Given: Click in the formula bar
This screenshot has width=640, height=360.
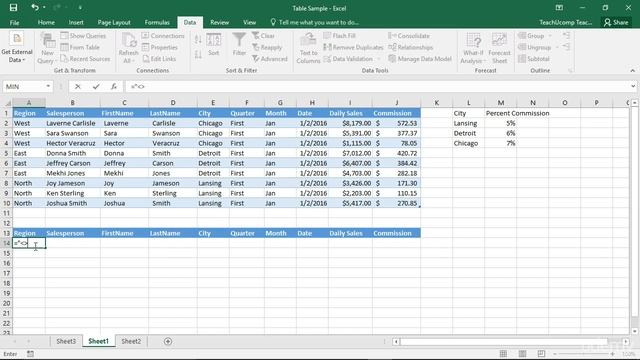Looking at the screenshot, I should click(378, 87).
